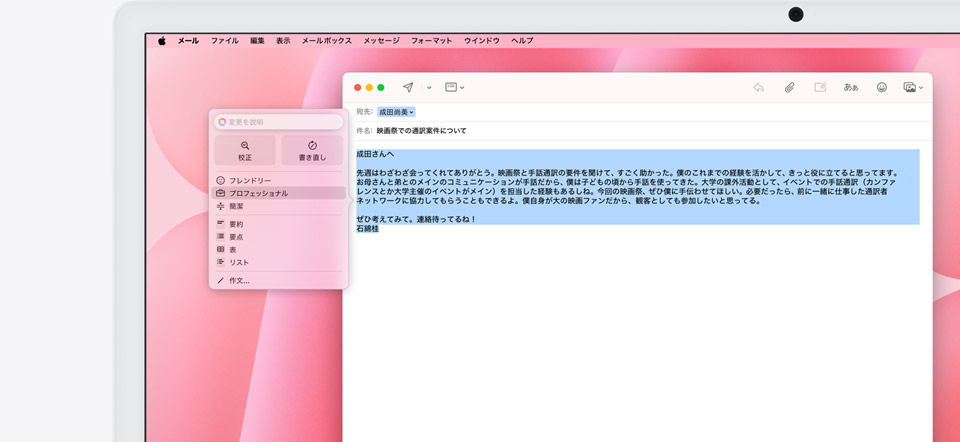Select 要点 key points option
The height and width of the screenshot is (442, 960).
236,237
